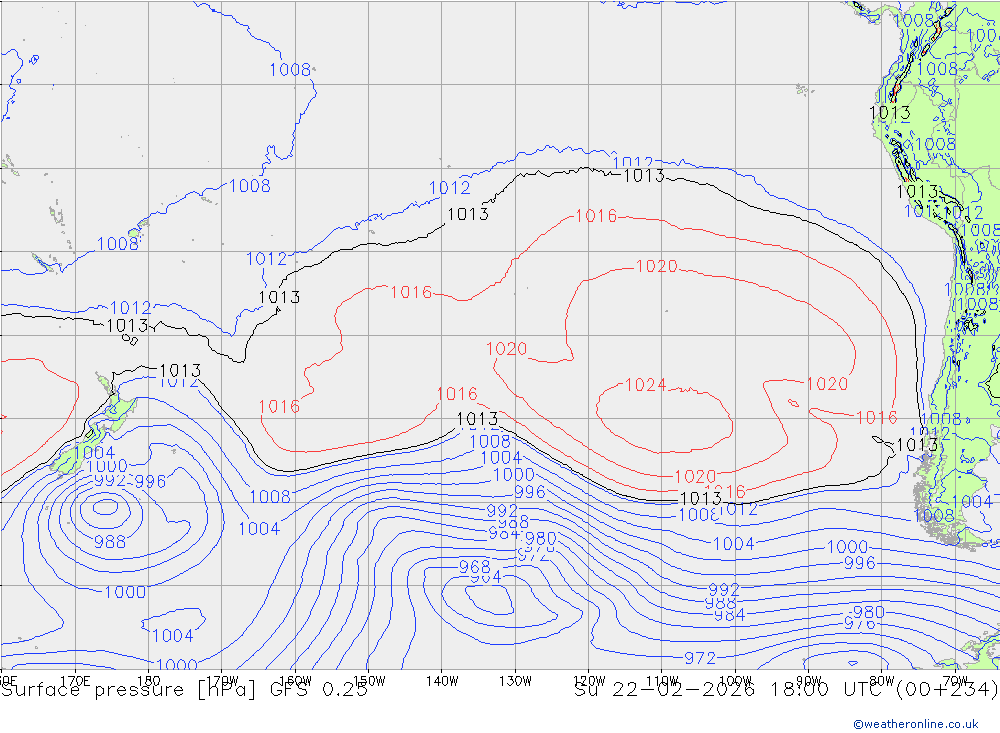This screenshot has width=1000, height=733.
Task: Click the red 1016 label beside the Chile coast
Action: [876, 417]
